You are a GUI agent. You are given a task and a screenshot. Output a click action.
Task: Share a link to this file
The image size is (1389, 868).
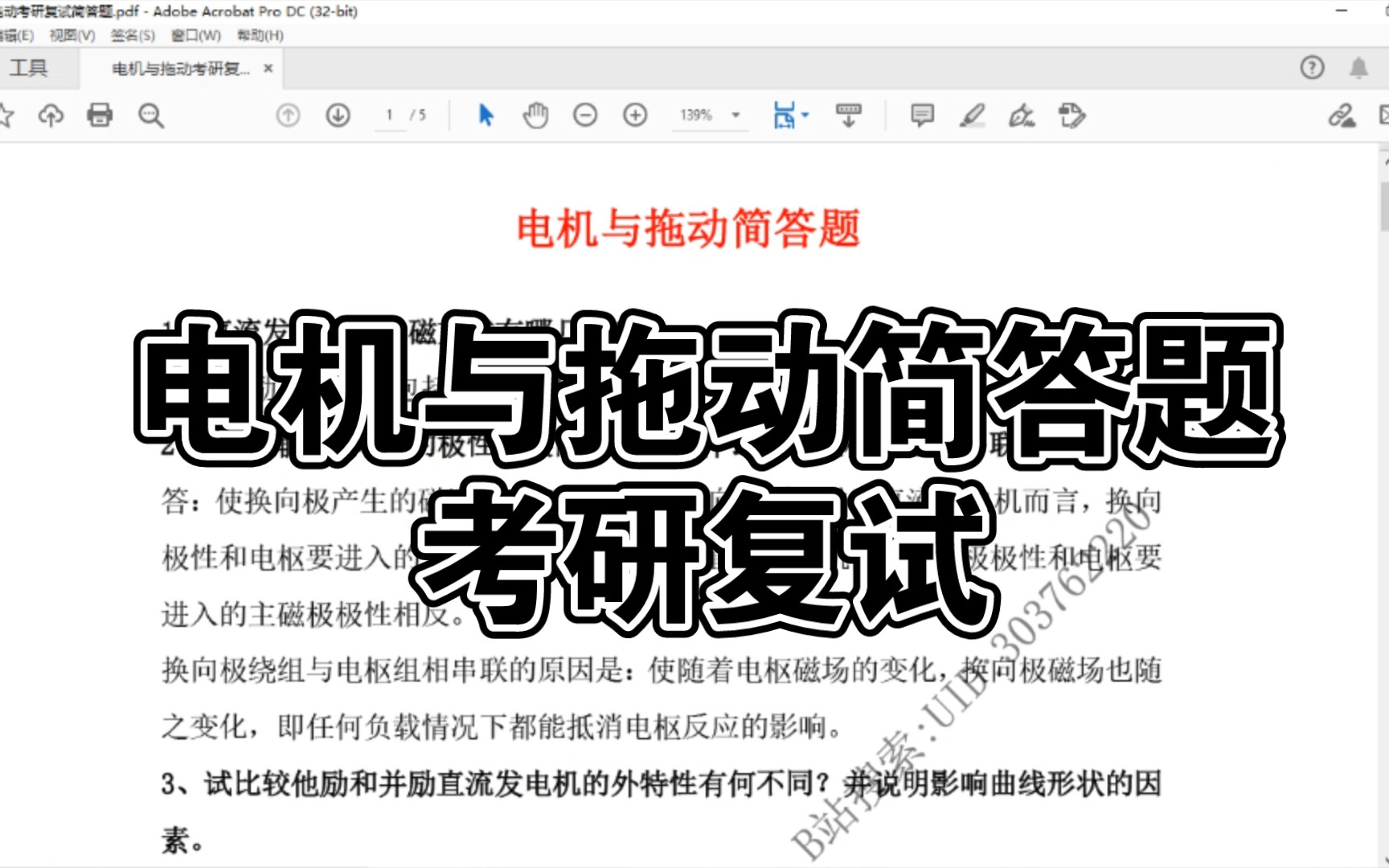[1341, 116]
